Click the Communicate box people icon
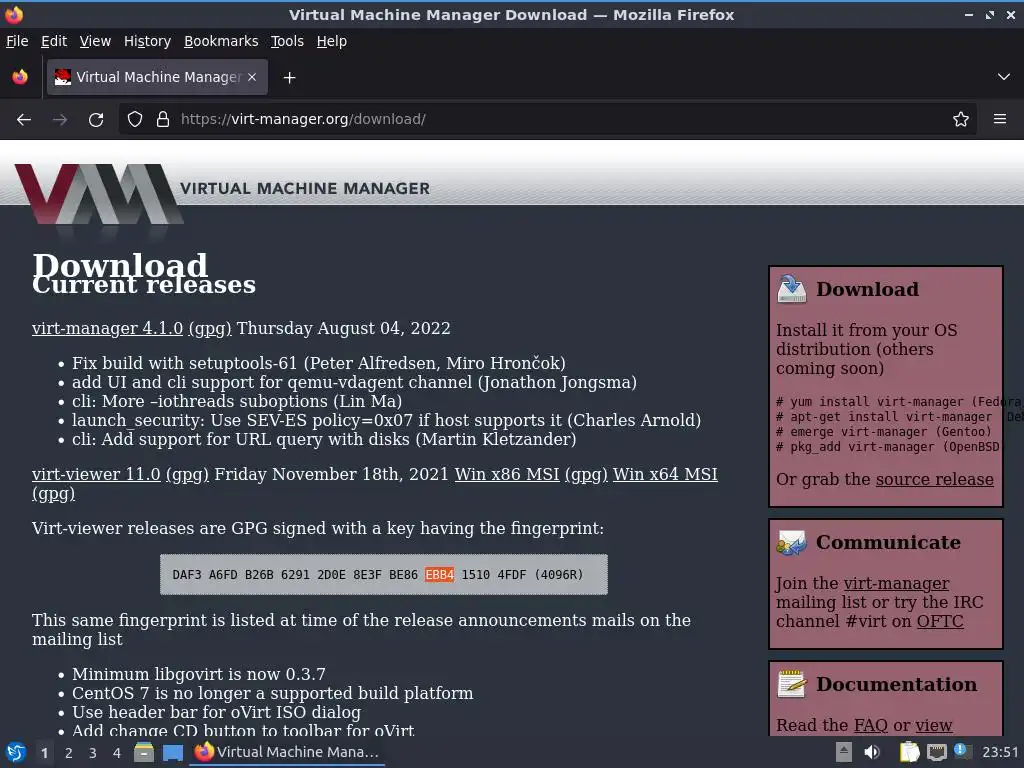The image size is (1024, 768). point(792,542)
